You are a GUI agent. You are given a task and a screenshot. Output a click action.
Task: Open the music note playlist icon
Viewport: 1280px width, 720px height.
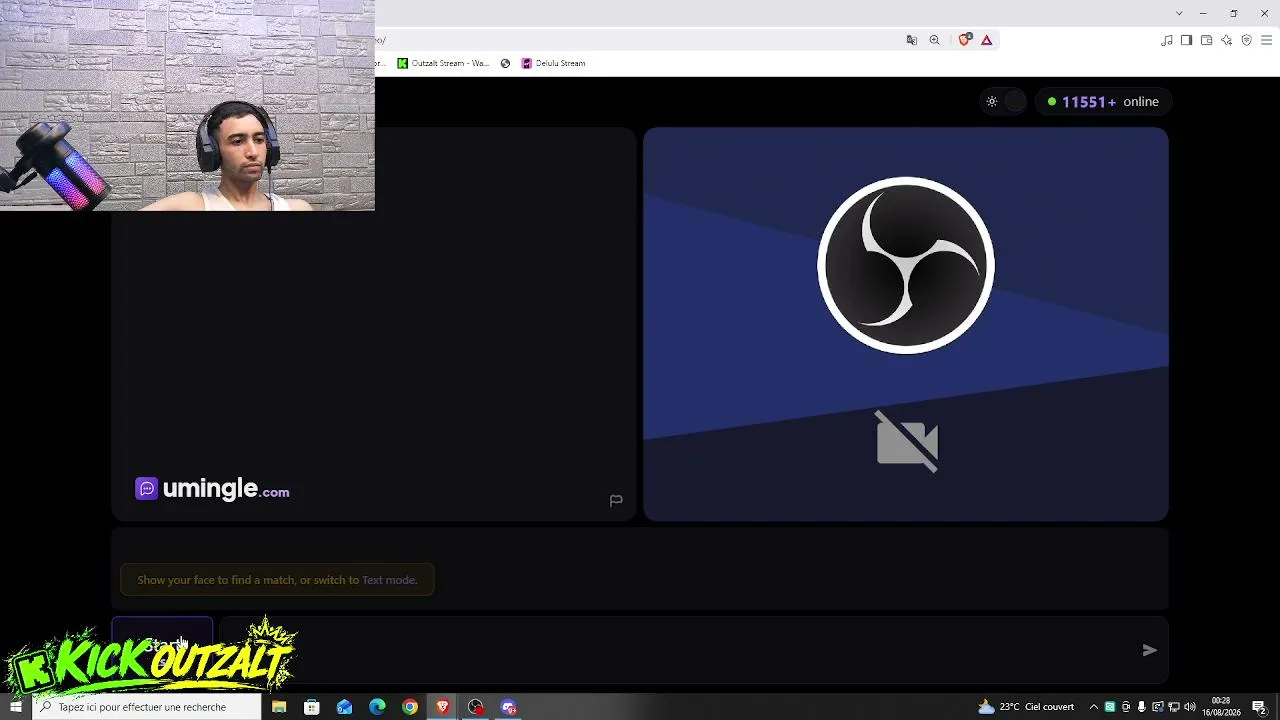1167,40
